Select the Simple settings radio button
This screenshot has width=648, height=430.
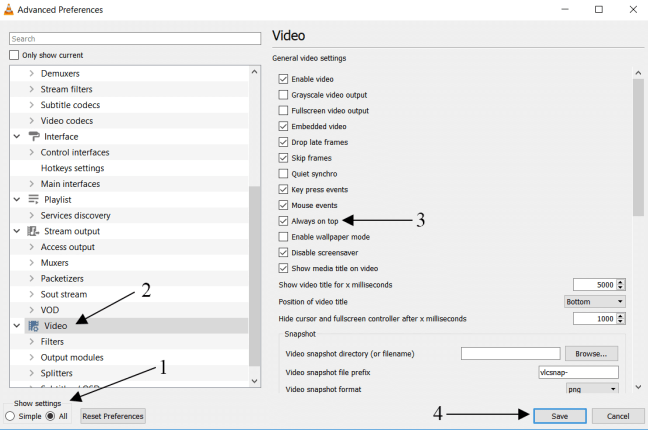(x=11, y=416)
